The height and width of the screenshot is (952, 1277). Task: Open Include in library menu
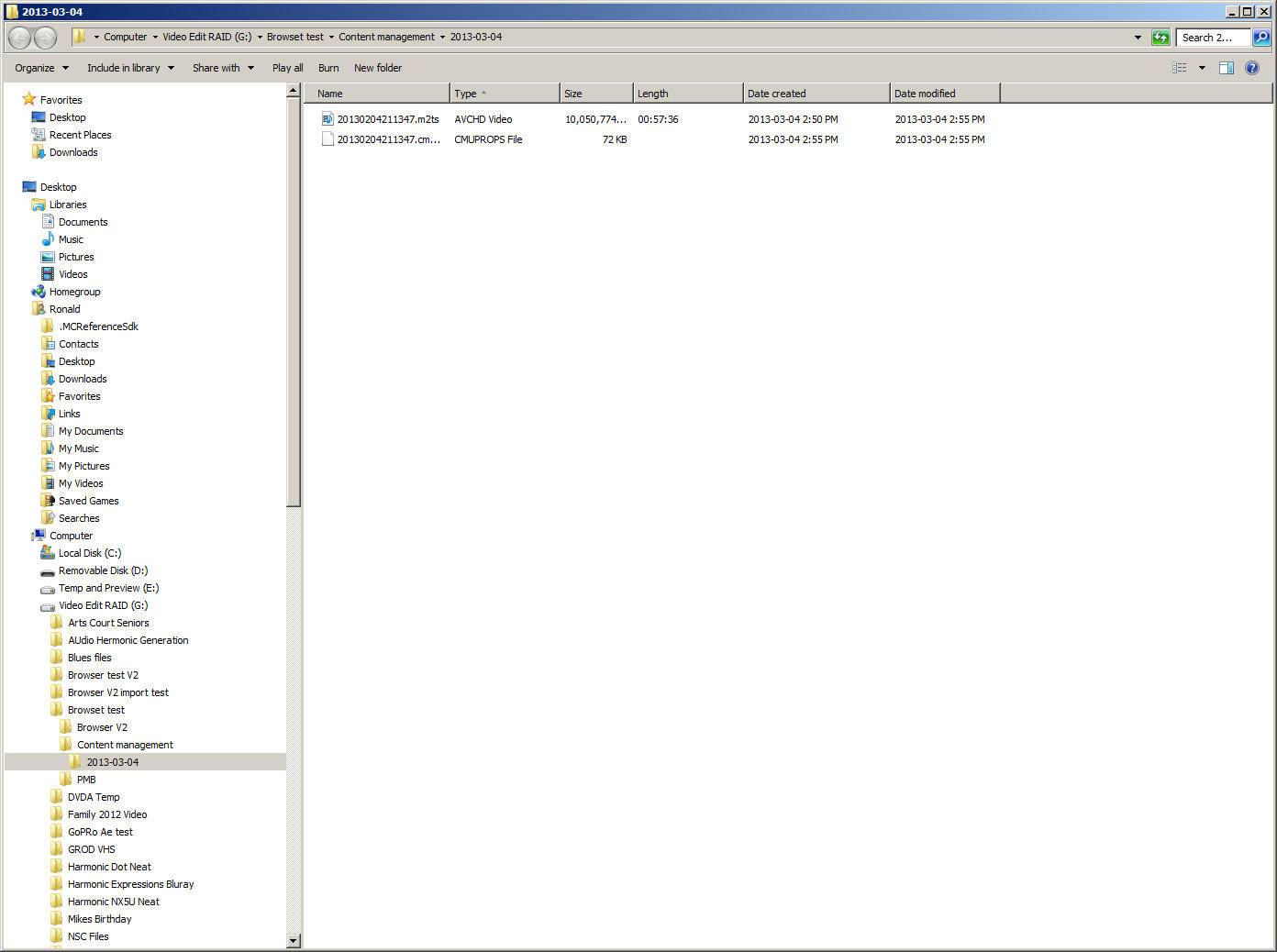click(x=130, y=68)
